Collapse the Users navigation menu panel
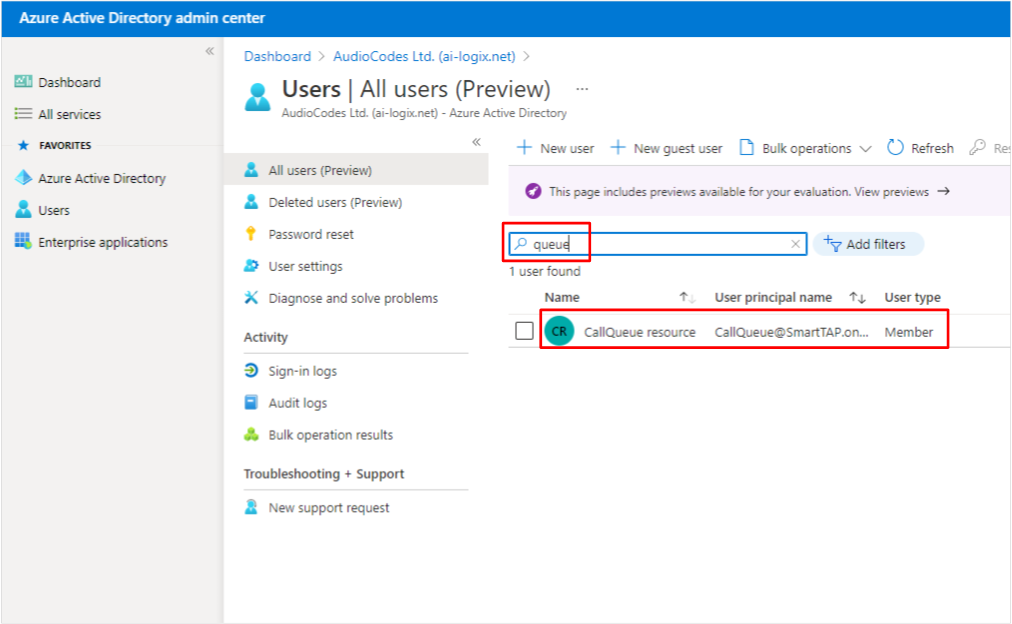The image size is (1012, 624). (476, 142)
